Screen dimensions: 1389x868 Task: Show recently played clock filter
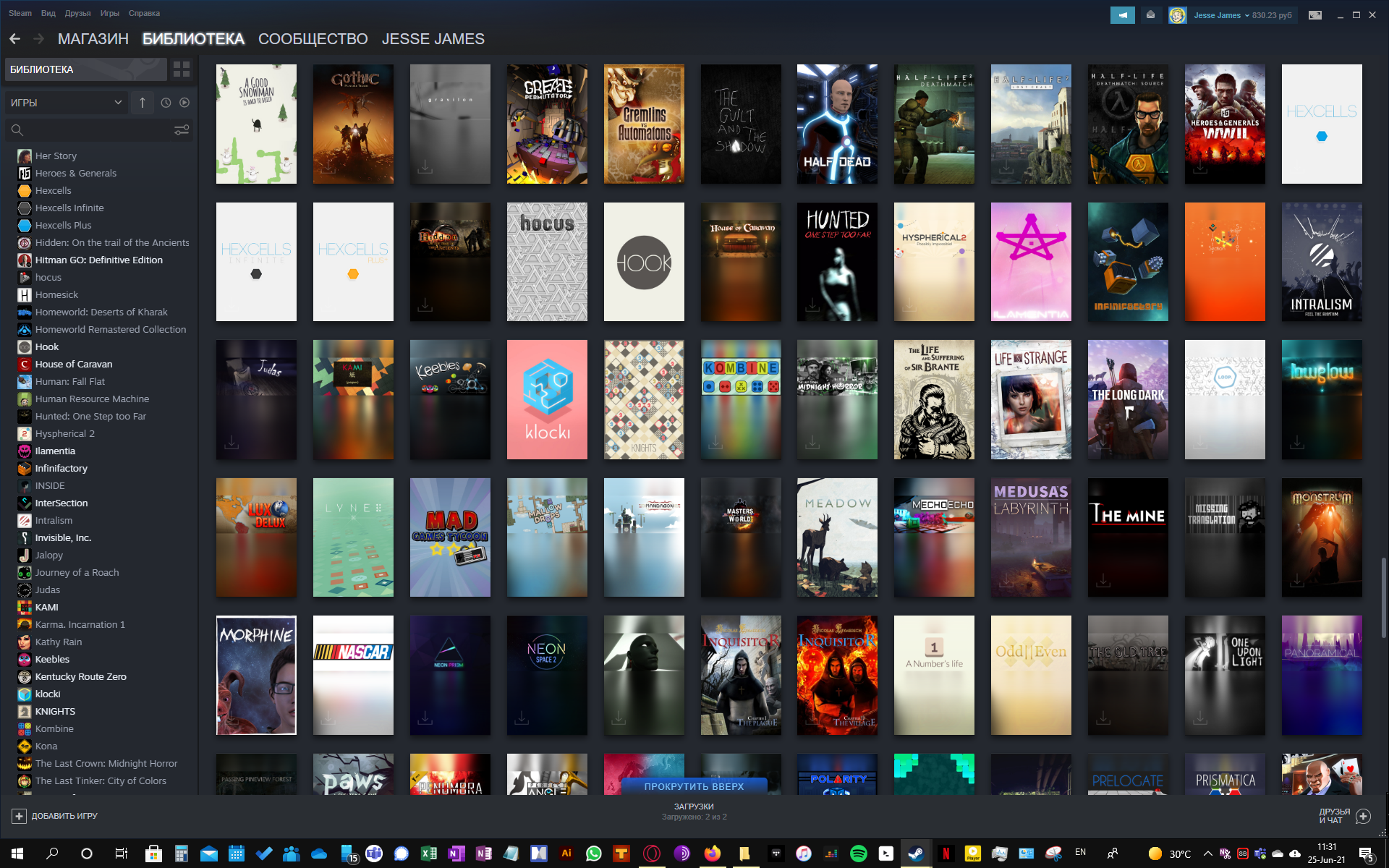[x=166, y=103]
